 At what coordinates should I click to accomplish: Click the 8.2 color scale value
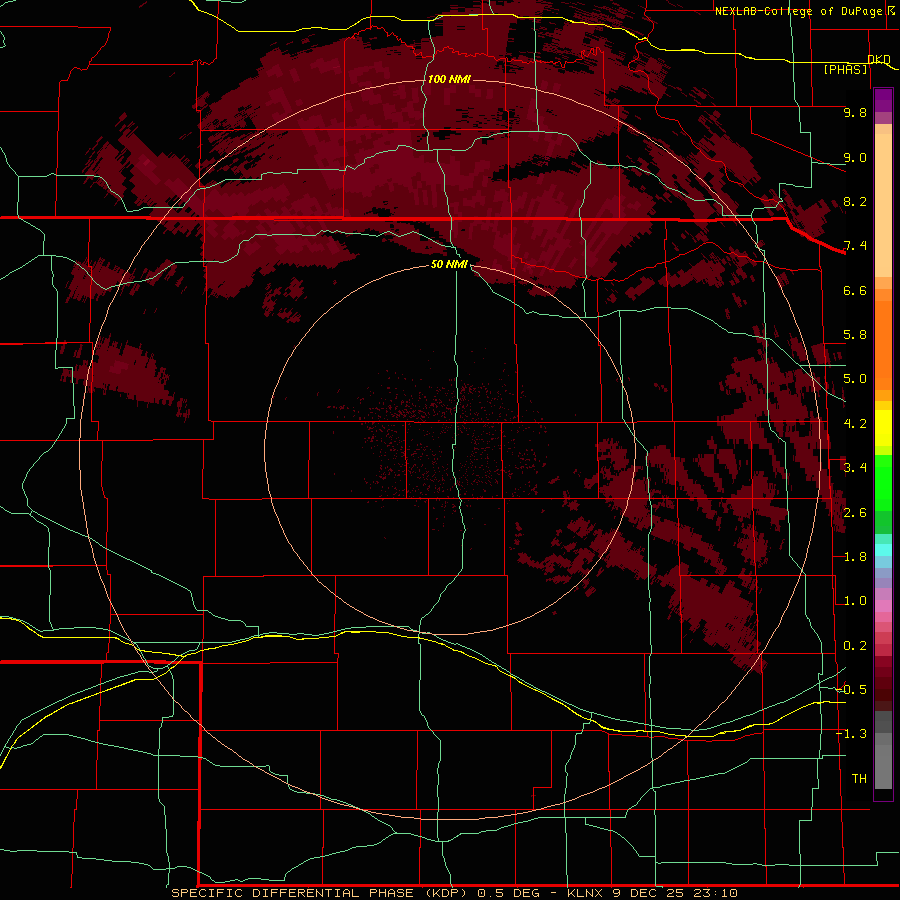(855, 201)
